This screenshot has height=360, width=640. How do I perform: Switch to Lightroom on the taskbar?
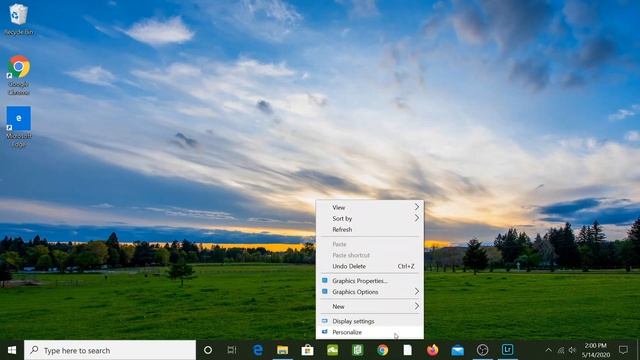(507, 350)
